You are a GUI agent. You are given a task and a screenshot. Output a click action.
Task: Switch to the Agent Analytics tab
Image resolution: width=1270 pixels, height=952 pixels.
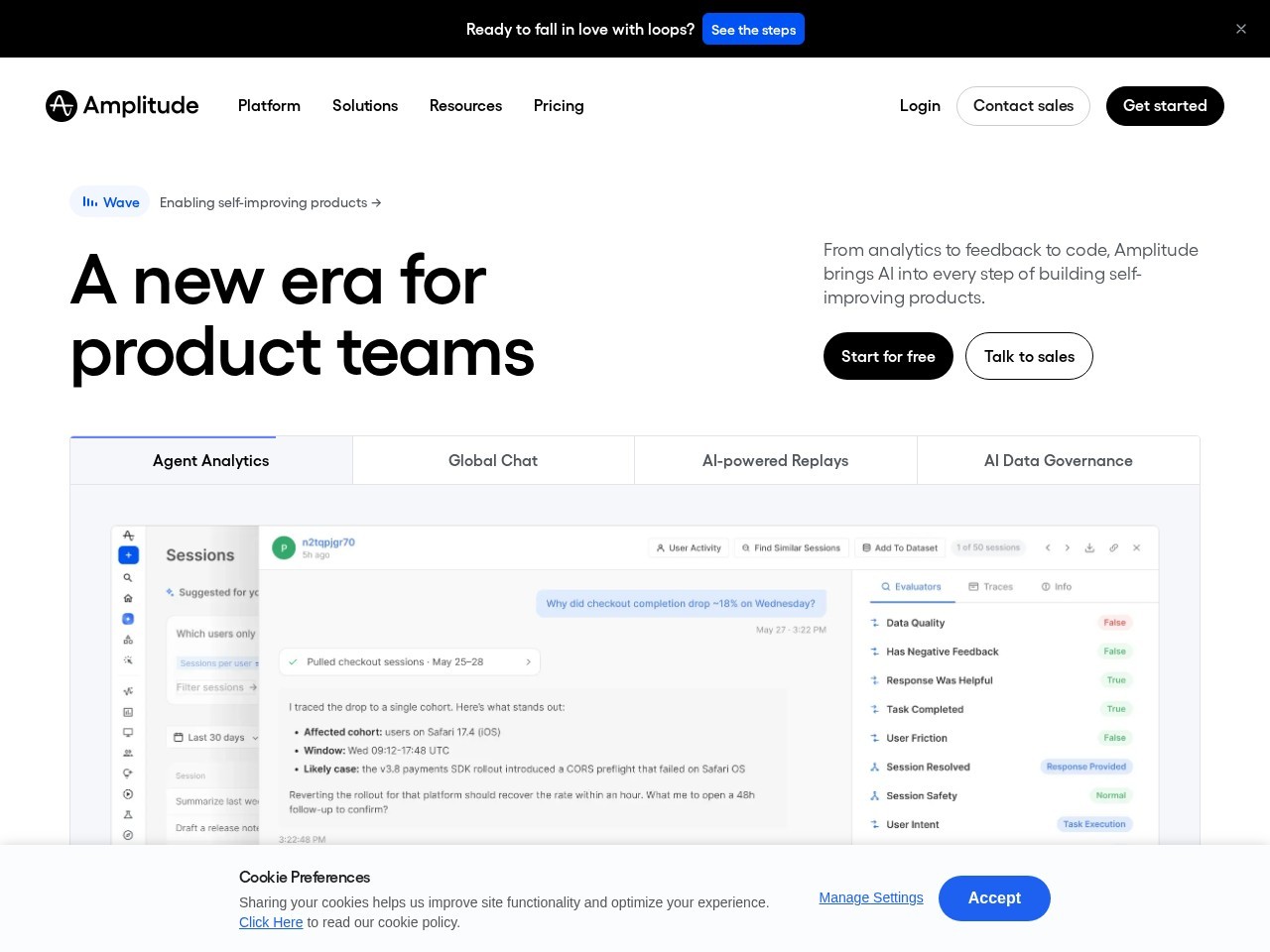tap(211, 460)
